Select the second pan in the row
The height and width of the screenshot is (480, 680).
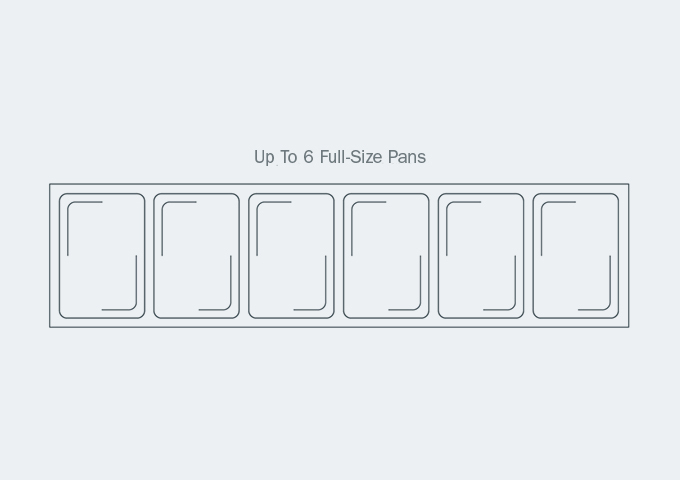tap(196, 256)
